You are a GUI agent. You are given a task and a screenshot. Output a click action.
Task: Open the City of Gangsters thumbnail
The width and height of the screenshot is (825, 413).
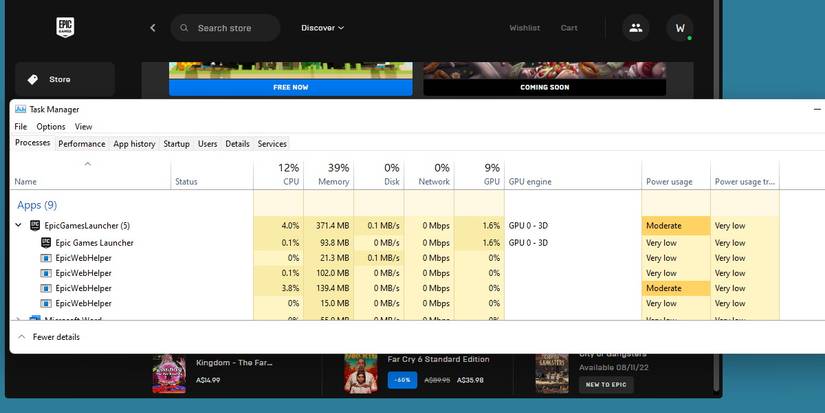tap(552, 373)
